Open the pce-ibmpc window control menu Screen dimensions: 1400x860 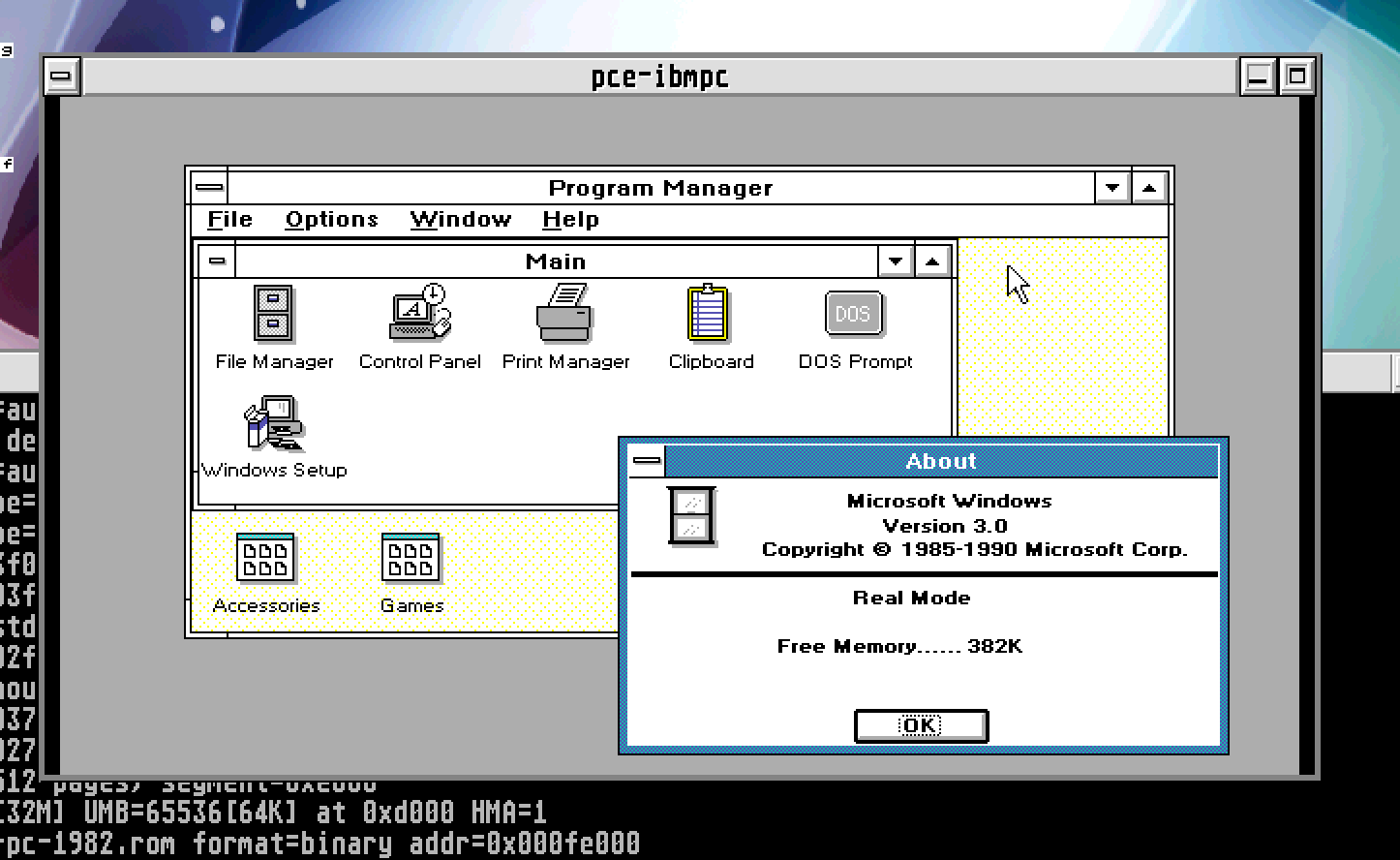pyautogui.click(x=61, y=76)
